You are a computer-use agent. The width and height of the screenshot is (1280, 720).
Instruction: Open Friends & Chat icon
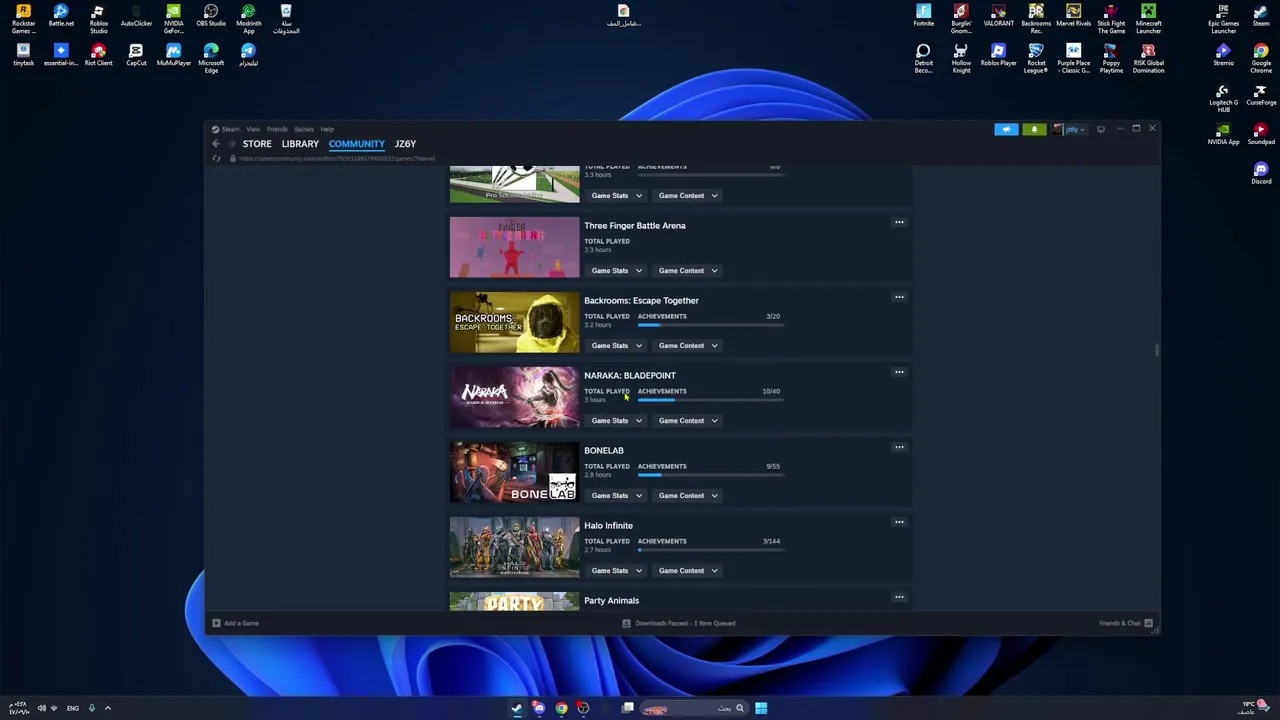[x=1148, y=623]
